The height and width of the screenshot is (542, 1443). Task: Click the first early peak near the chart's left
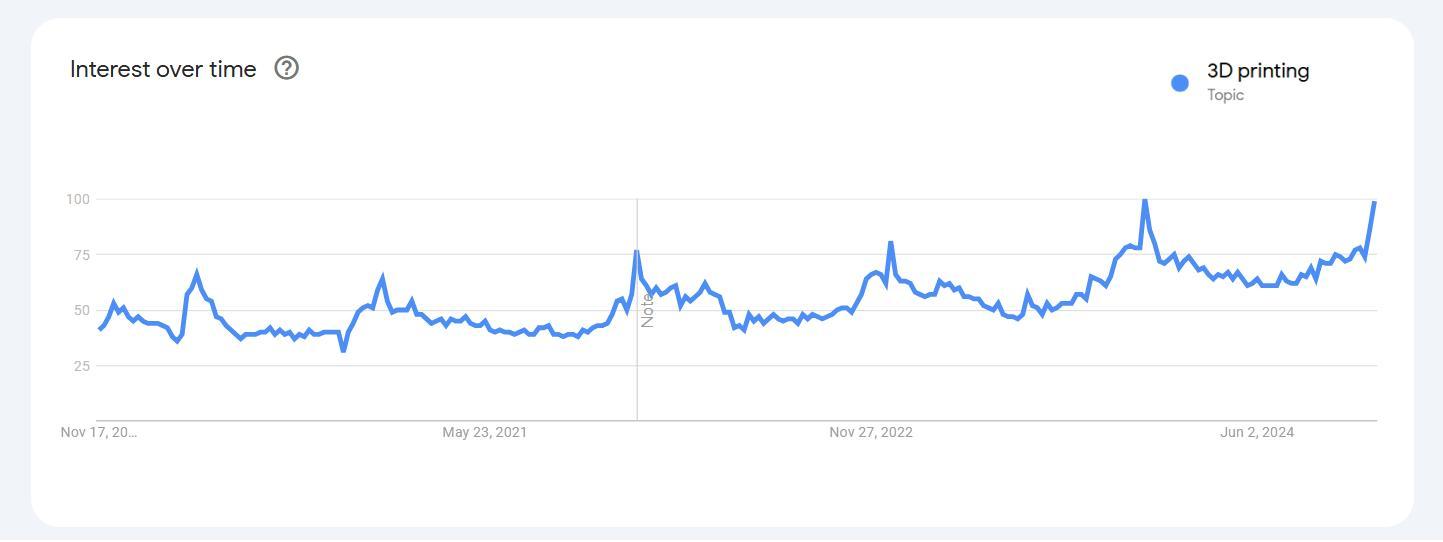click(x=196, y=273)
